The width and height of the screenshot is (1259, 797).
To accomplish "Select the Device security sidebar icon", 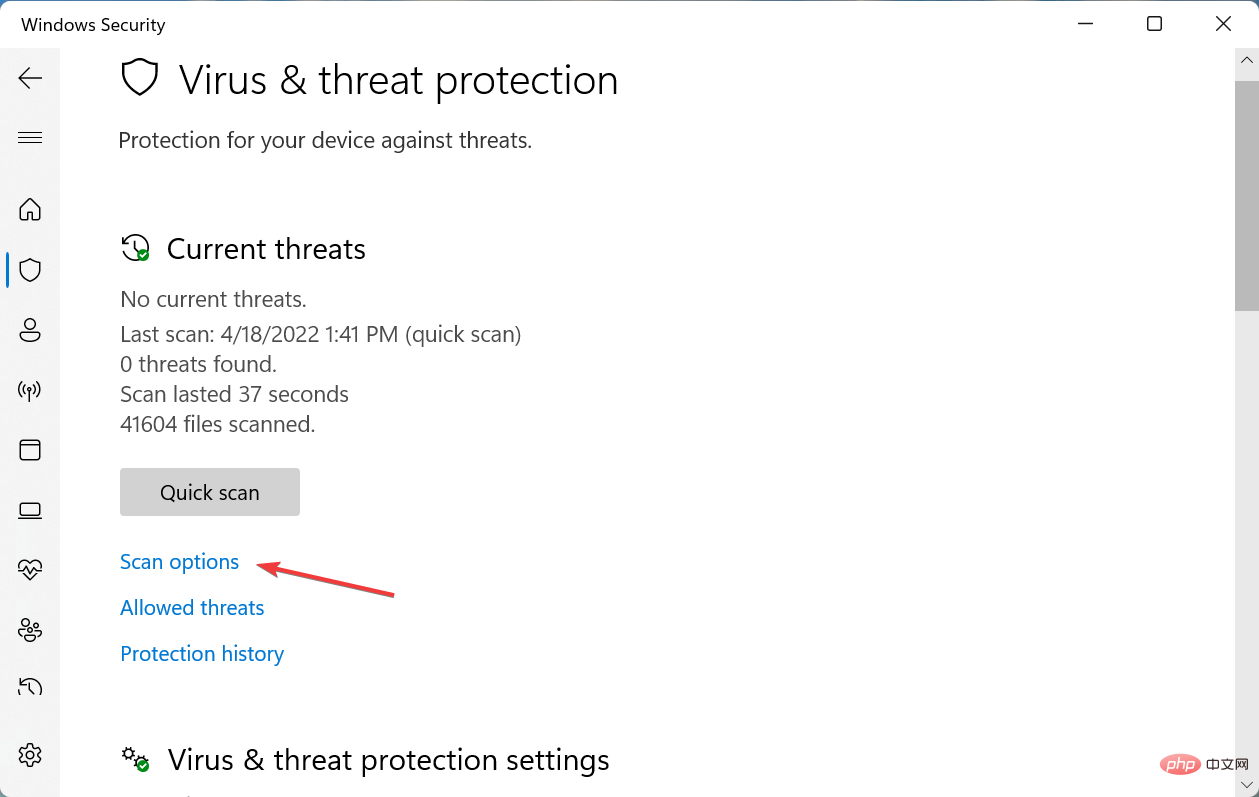I will pos(30,510).
